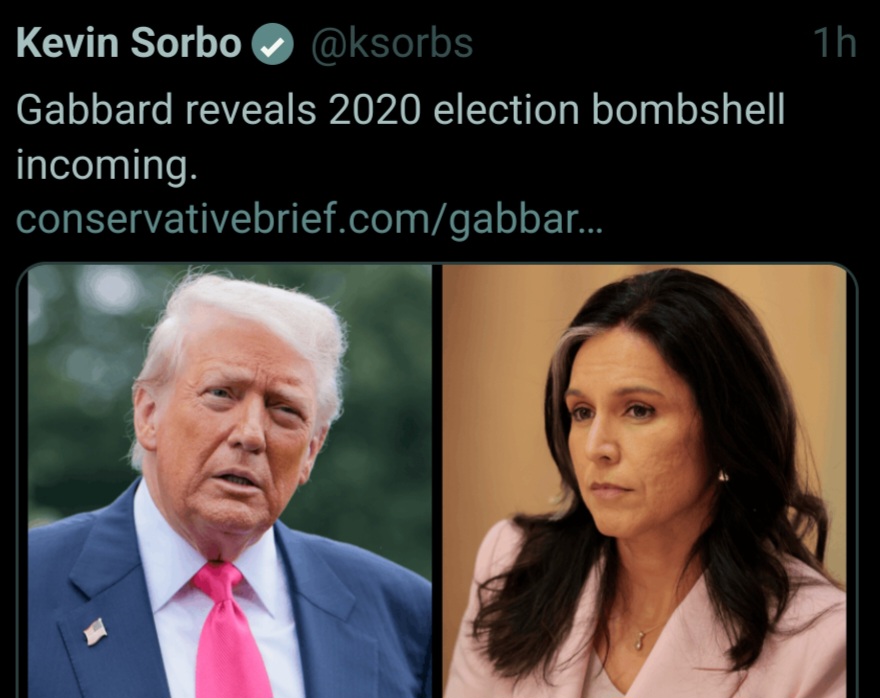Click the black divider between the two photos
Viewport: 880px width, 698px height.
pyautogui.click(x=437, y=481)
